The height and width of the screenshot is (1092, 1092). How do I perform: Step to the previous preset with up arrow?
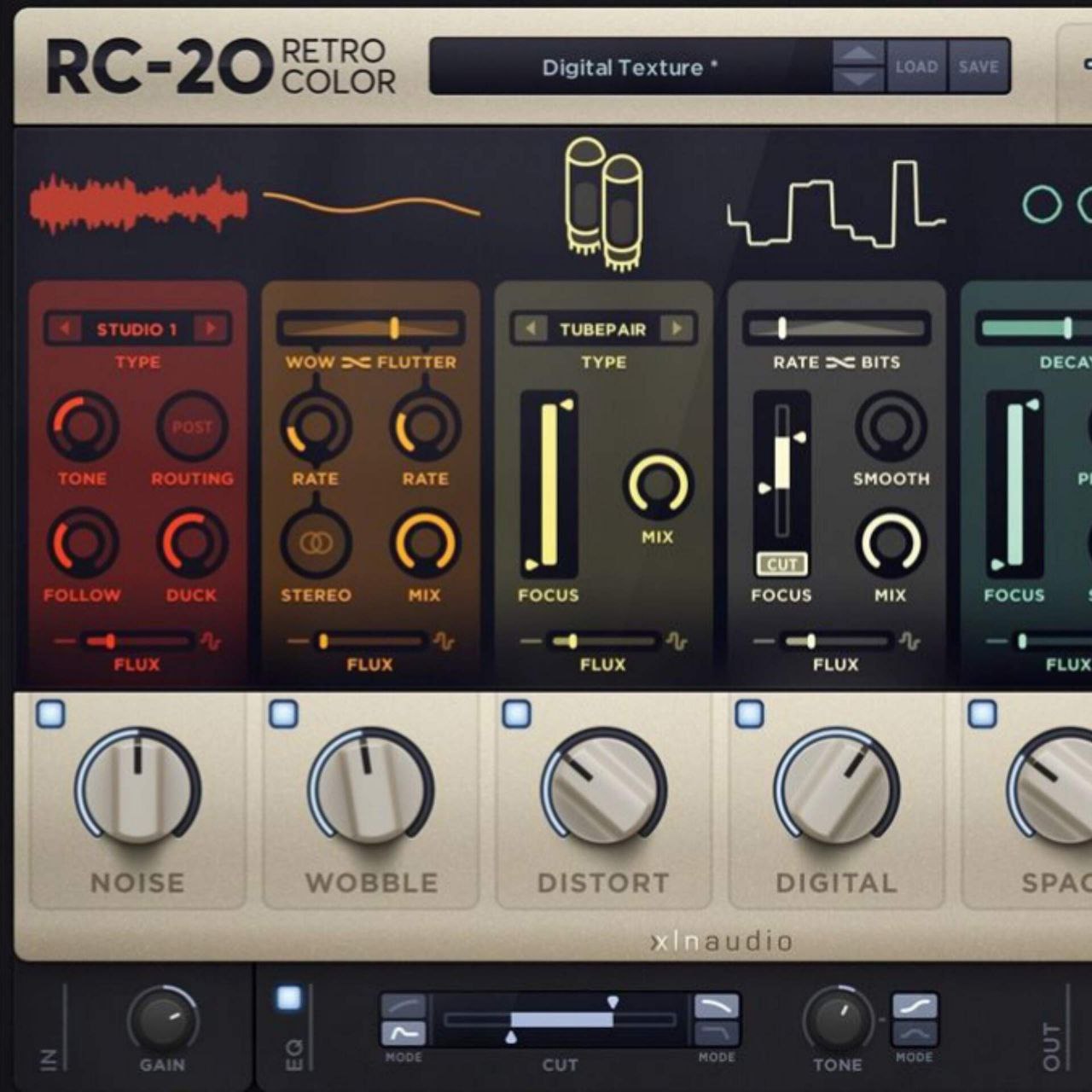(x=858, y=53)
